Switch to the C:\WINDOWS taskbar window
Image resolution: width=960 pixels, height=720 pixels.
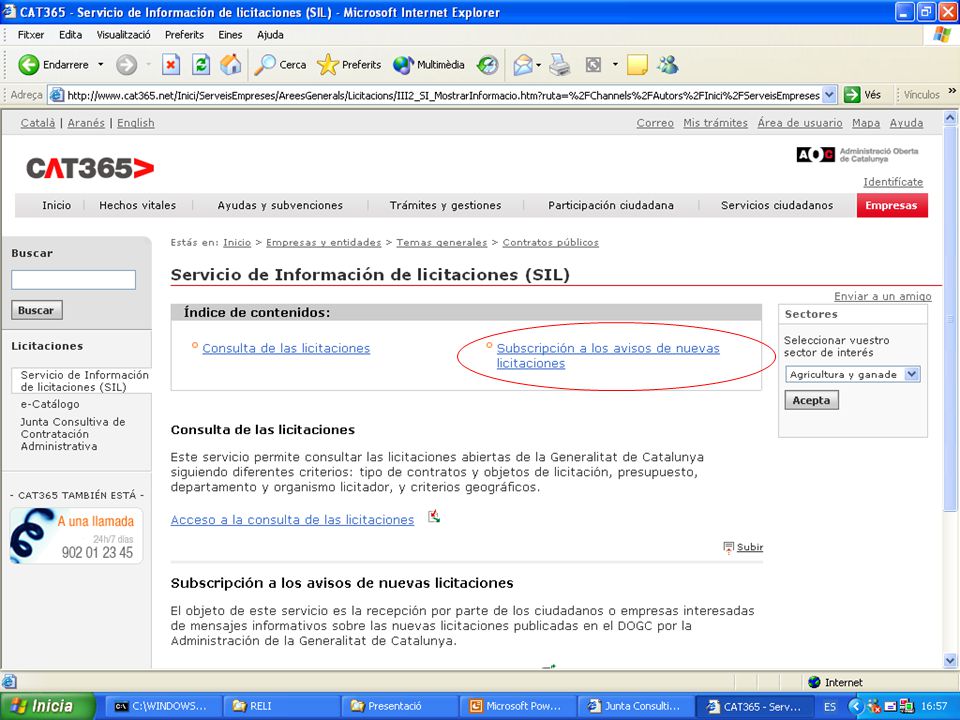[x=162, y=706]
